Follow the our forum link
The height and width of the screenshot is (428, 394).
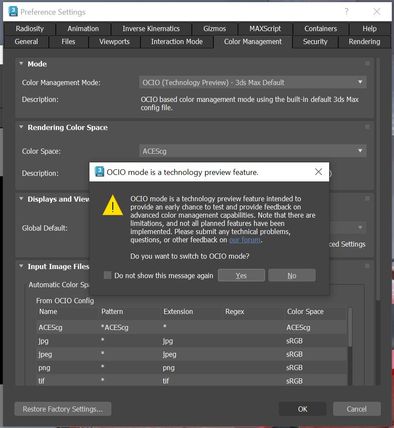245,240
